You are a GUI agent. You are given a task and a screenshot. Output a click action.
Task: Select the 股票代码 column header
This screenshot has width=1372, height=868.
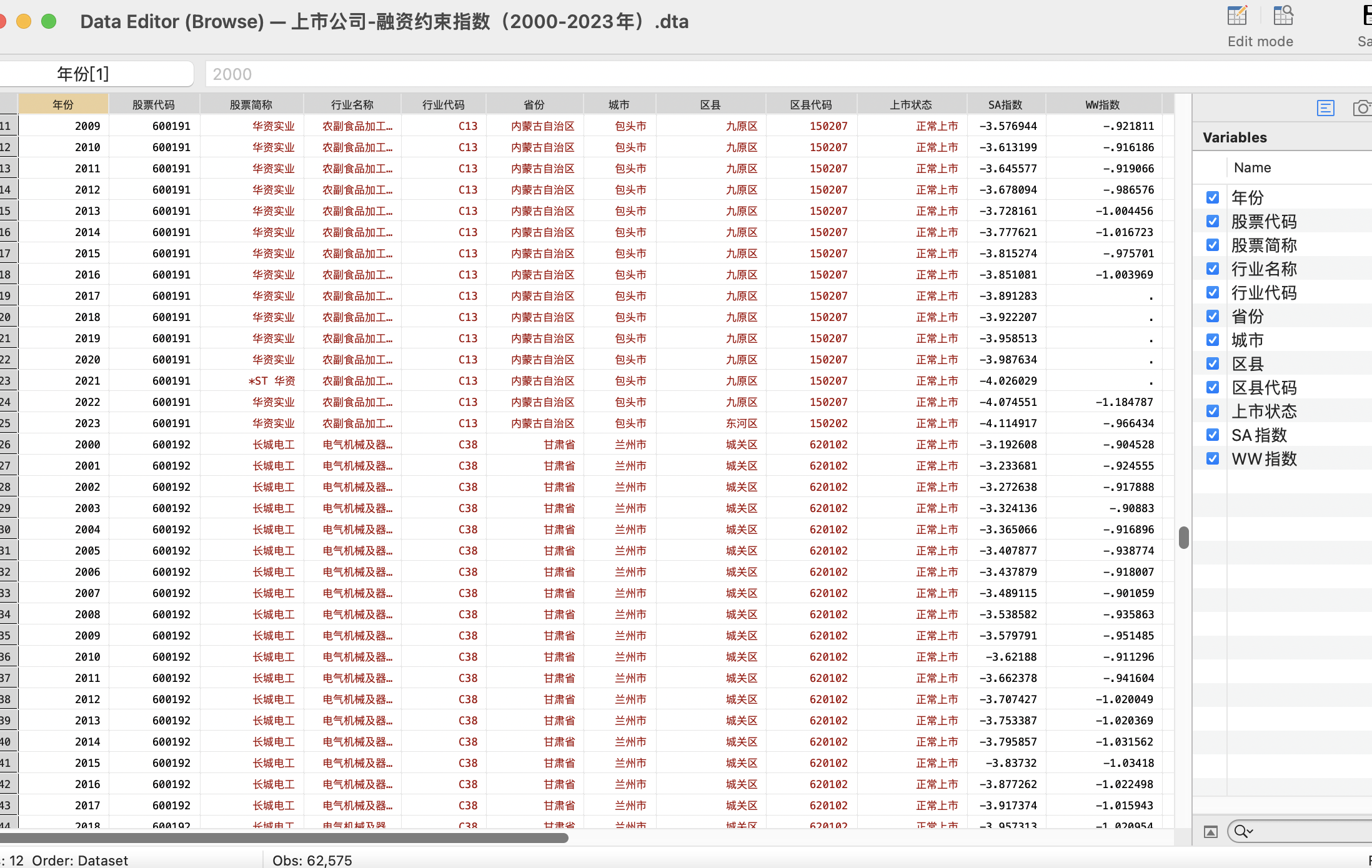pos(154,105)
